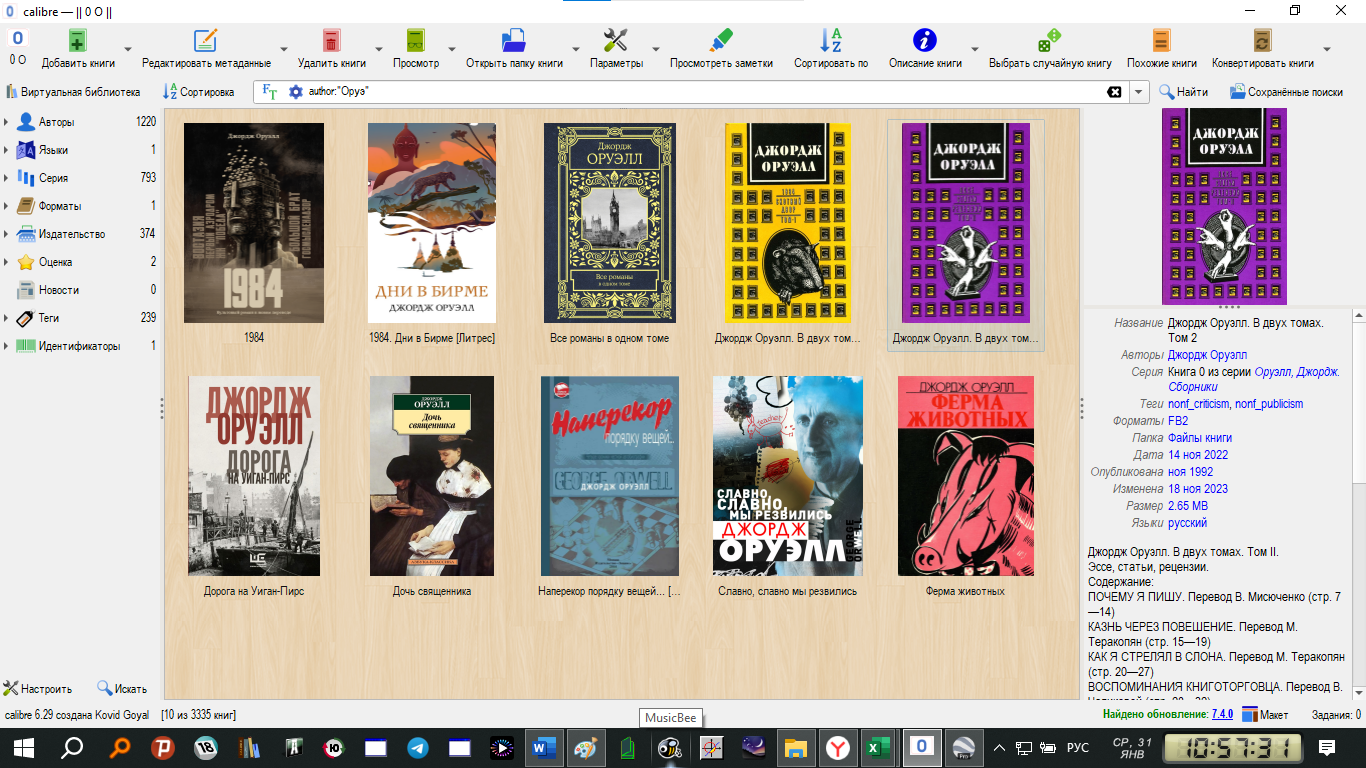Viewport: 1366px width, 768px height.
Task: Click the Сортировать по icon
Action: click(x=831, y=40)
